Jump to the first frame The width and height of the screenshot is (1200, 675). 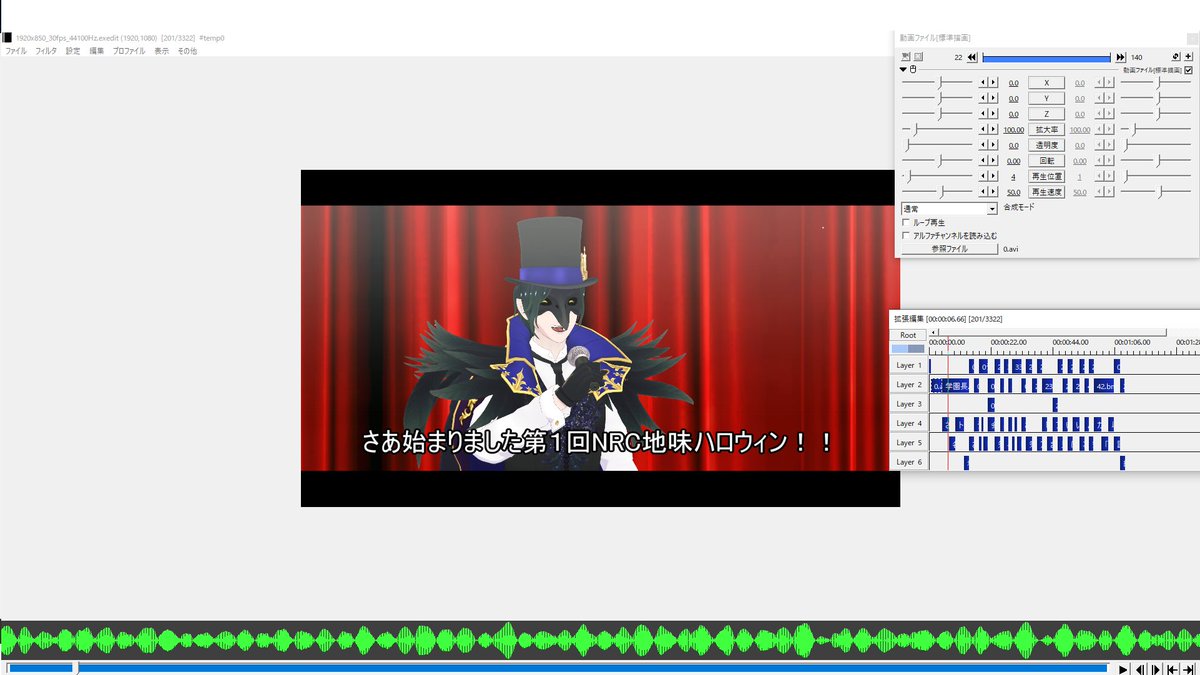click(x=1172, y=670)
